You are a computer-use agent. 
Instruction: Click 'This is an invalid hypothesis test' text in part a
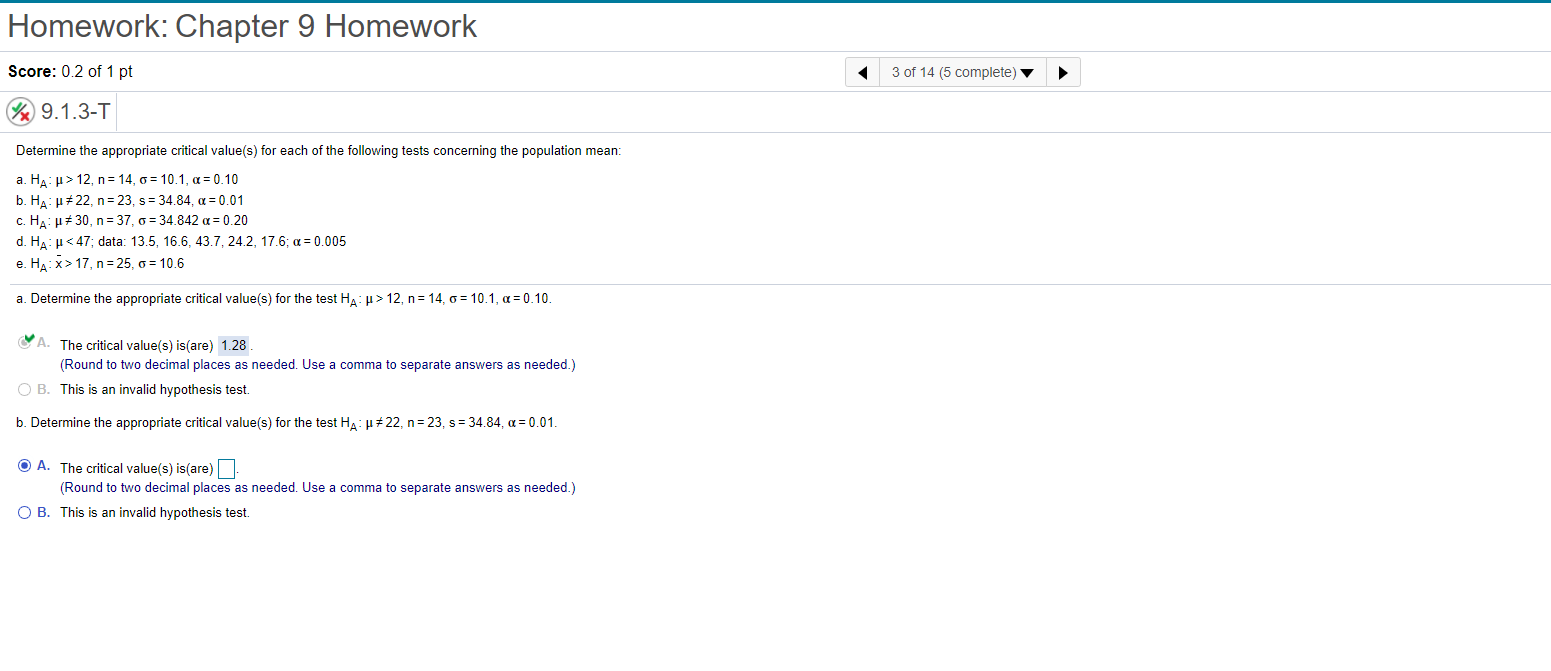tap(153, 389)
